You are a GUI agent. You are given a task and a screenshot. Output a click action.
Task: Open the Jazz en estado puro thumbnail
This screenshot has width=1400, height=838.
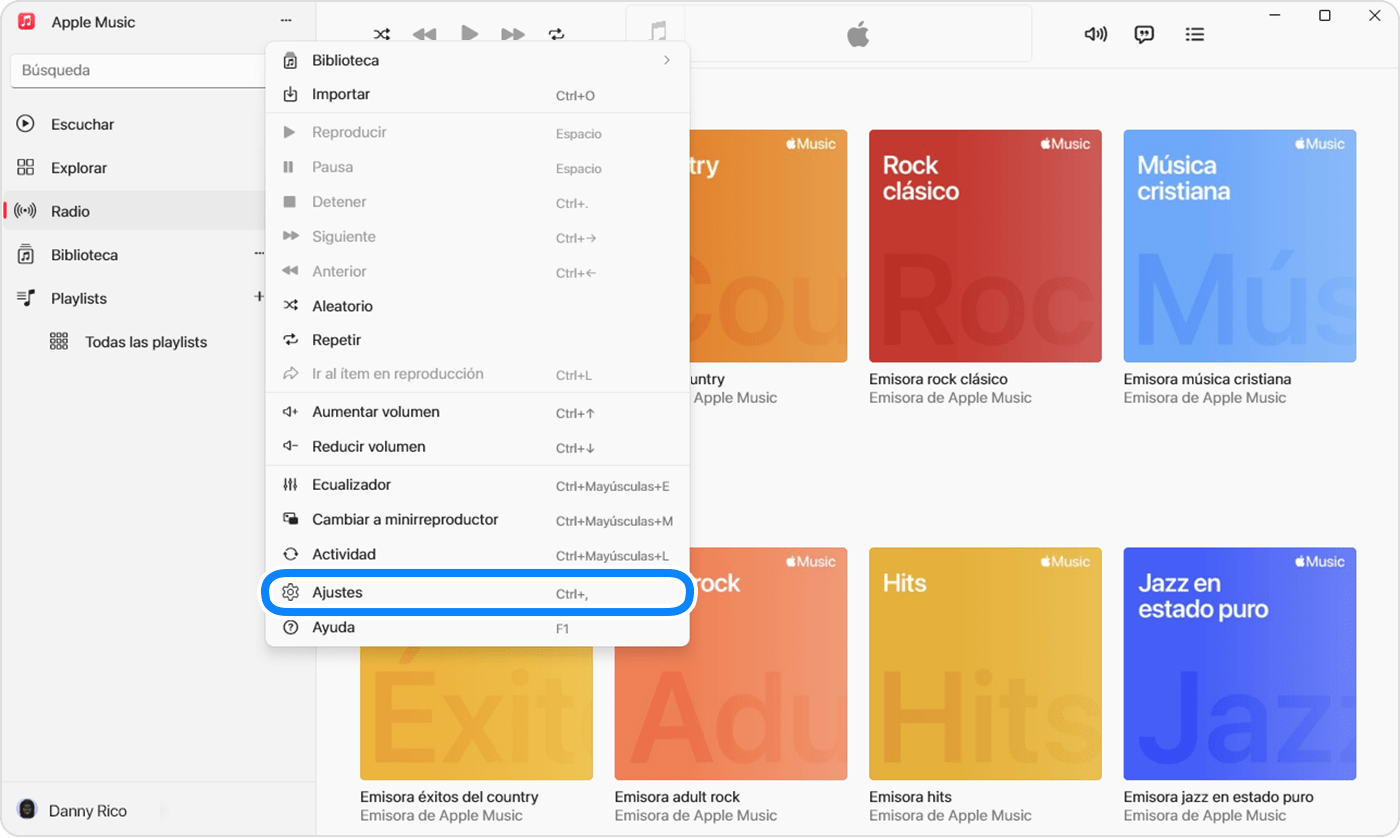point(1240,664)
